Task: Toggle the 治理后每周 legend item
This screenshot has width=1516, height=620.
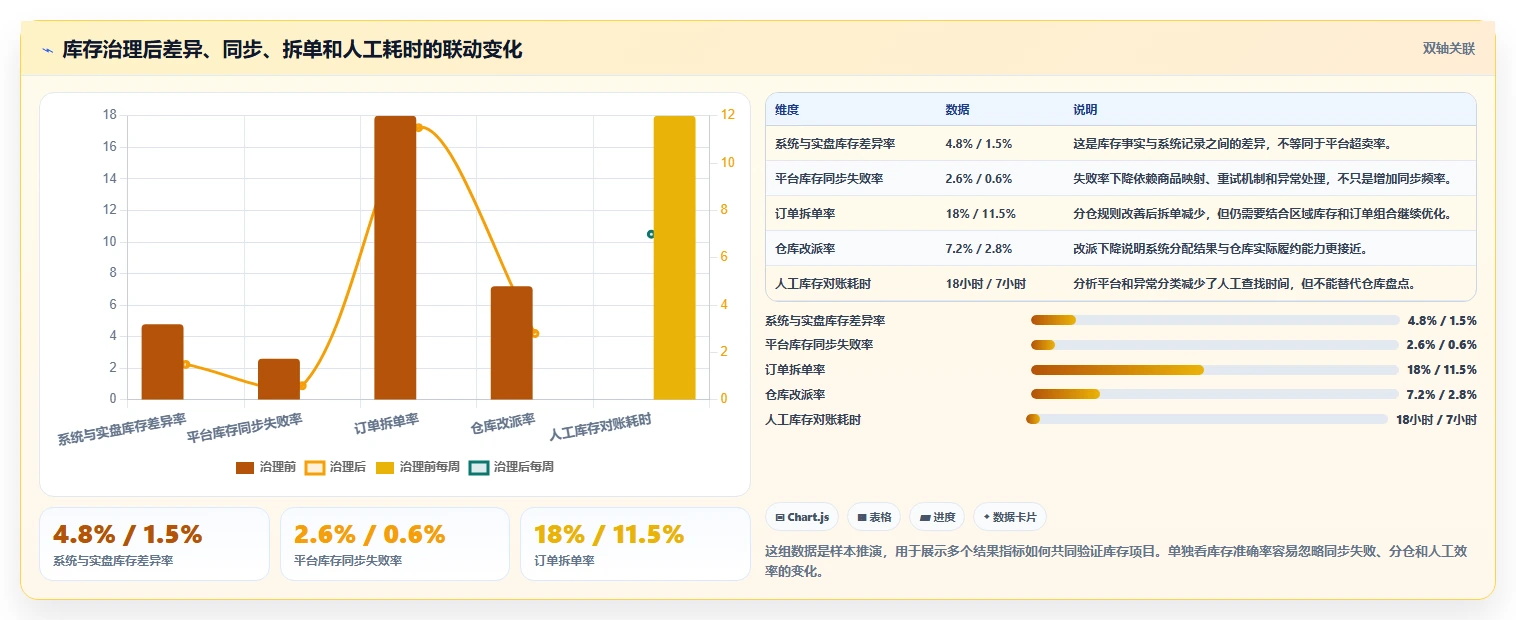Action: click(512, 467)
